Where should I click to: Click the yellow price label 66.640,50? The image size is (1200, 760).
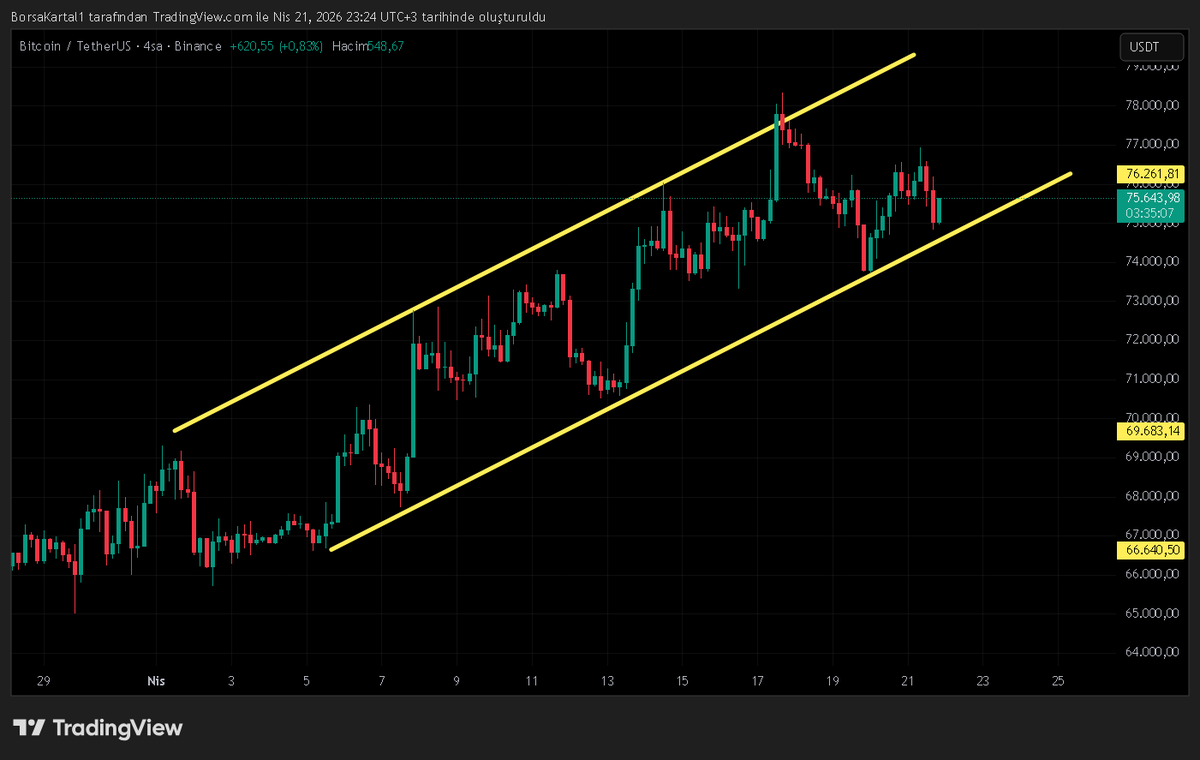[x=1149, y=550]
